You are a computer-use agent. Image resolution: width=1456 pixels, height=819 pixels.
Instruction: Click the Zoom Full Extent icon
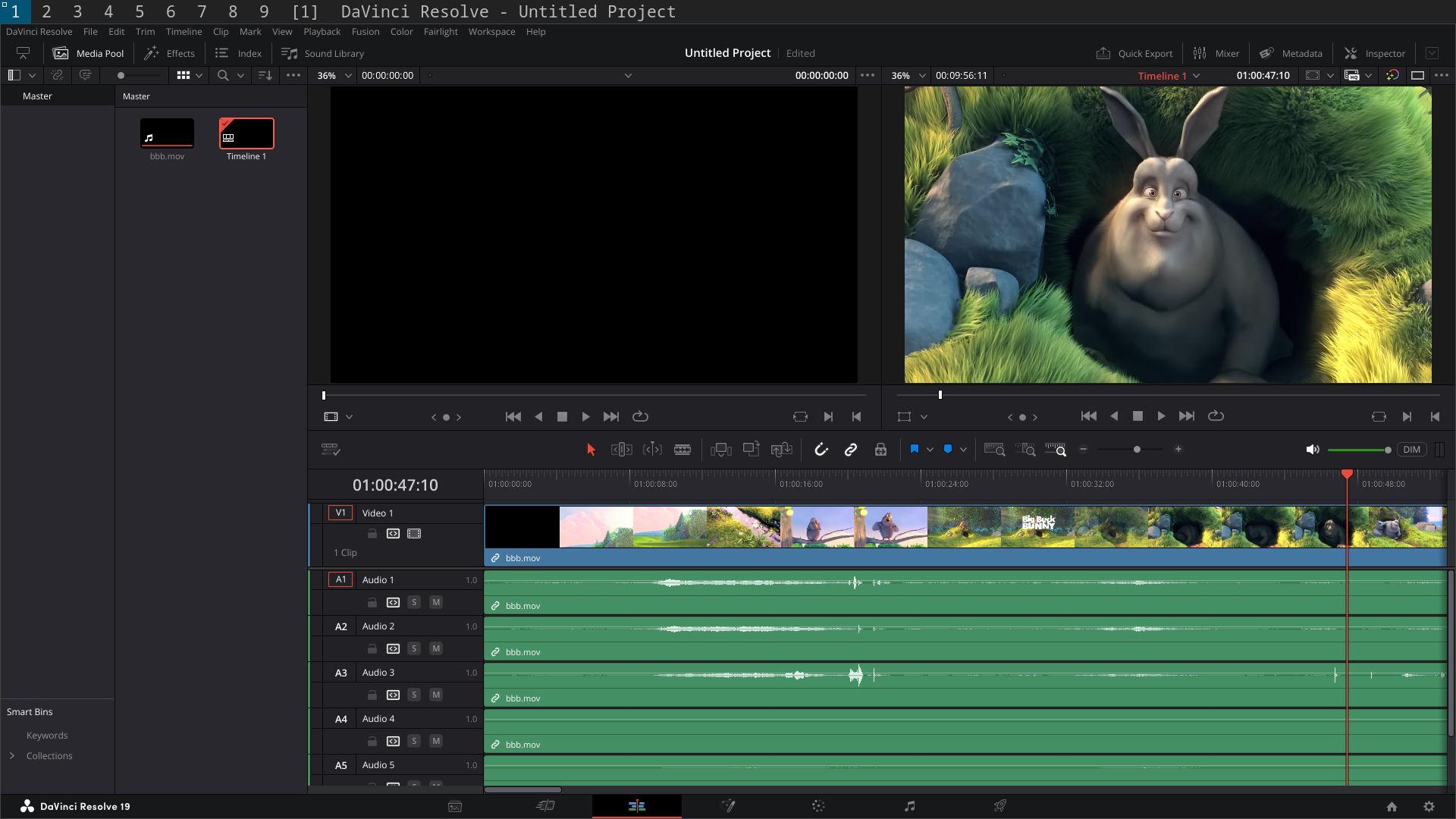point(994,450)
